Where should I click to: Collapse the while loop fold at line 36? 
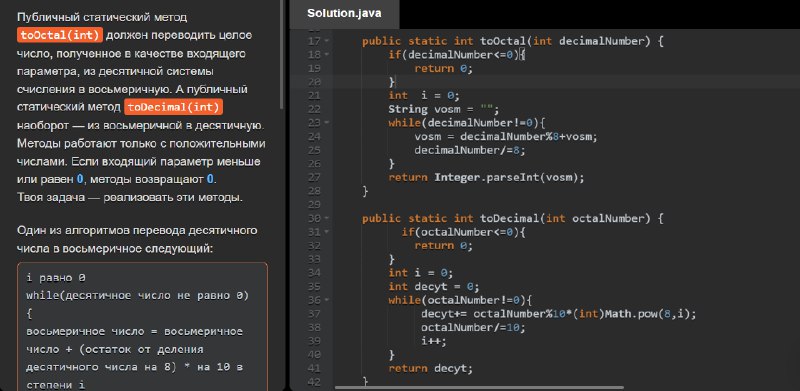327,300
